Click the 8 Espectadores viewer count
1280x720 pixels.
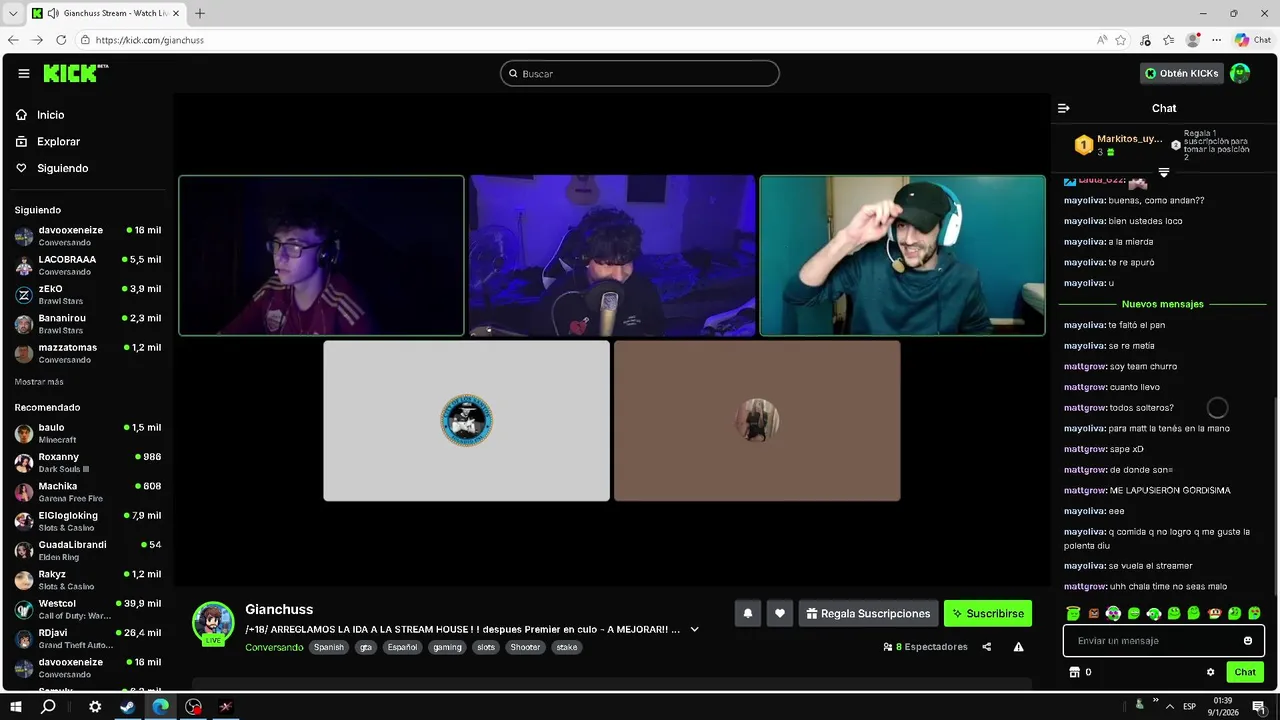[x=925, y=647]
